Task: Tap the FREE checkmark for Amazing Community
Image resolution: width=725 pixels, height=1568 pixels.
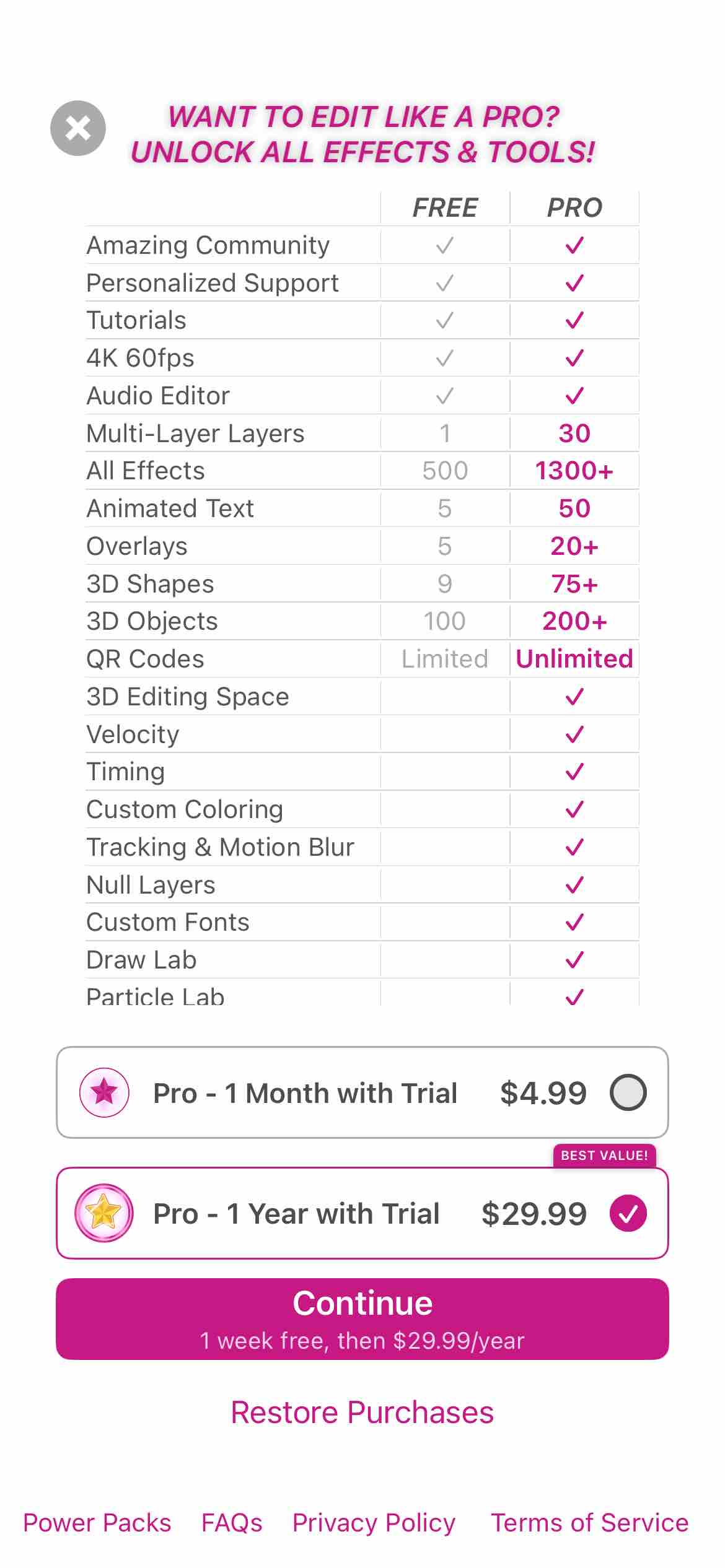Action: pos(445,246)
